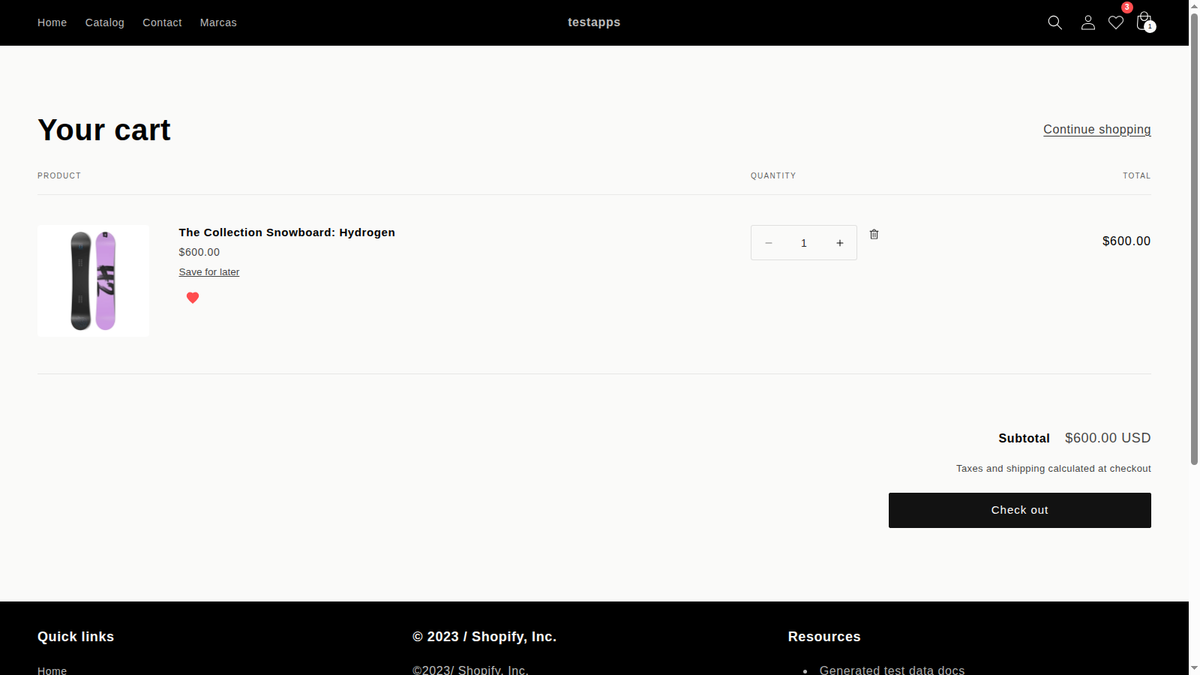Open the Catalog menu item
The height and width of the screenshot is (675, 1200).
click(105, 22)
